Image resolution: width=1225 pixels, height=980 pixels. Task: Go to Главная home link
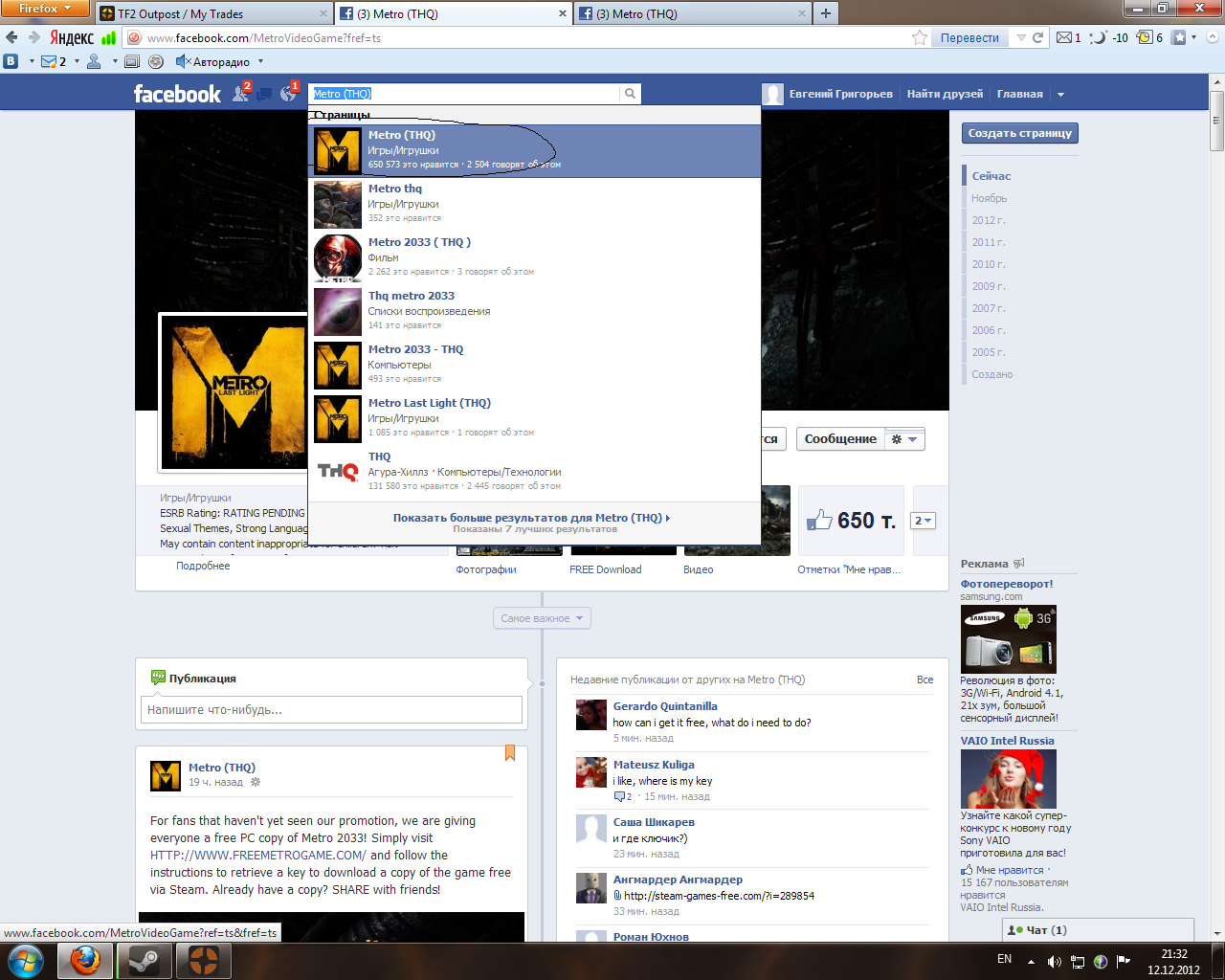point(1020,94)
